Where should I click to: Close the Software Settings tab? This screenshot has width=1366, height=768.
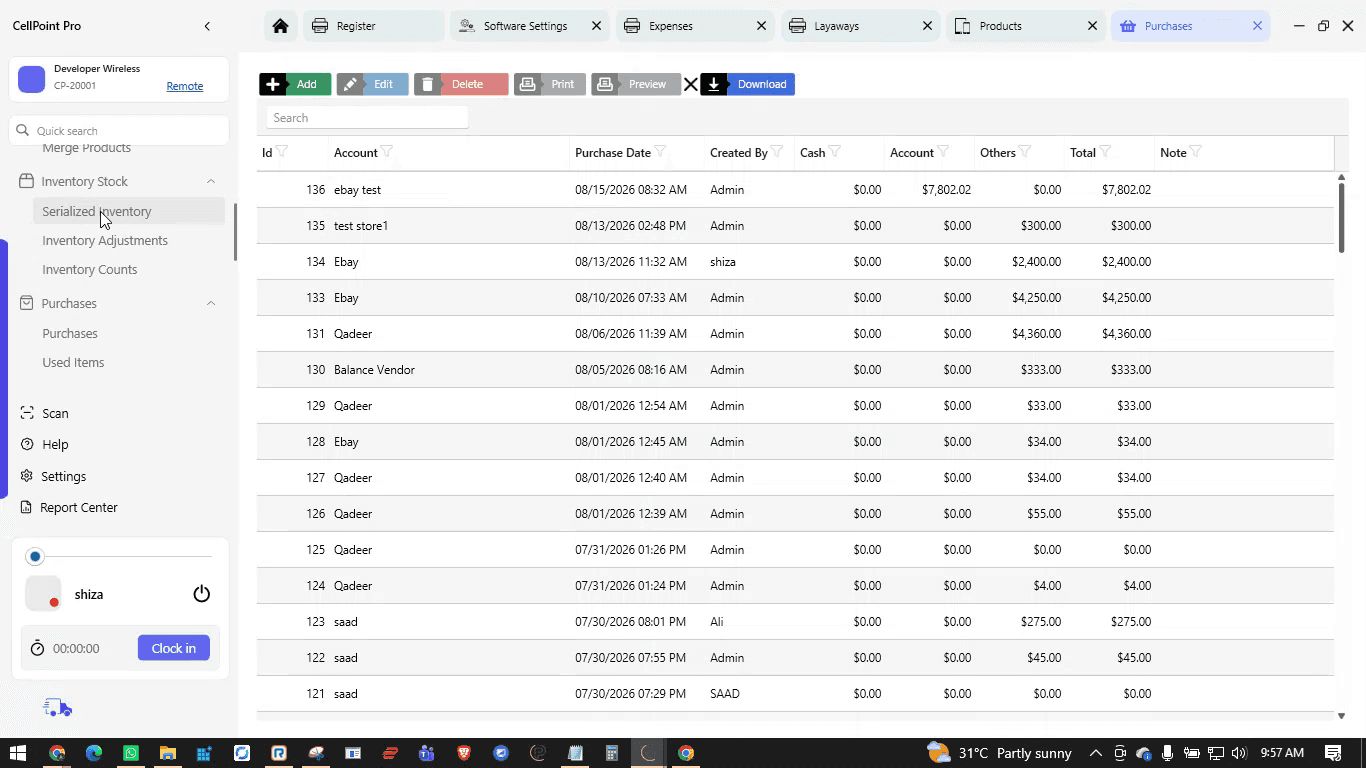pos(597,26)
